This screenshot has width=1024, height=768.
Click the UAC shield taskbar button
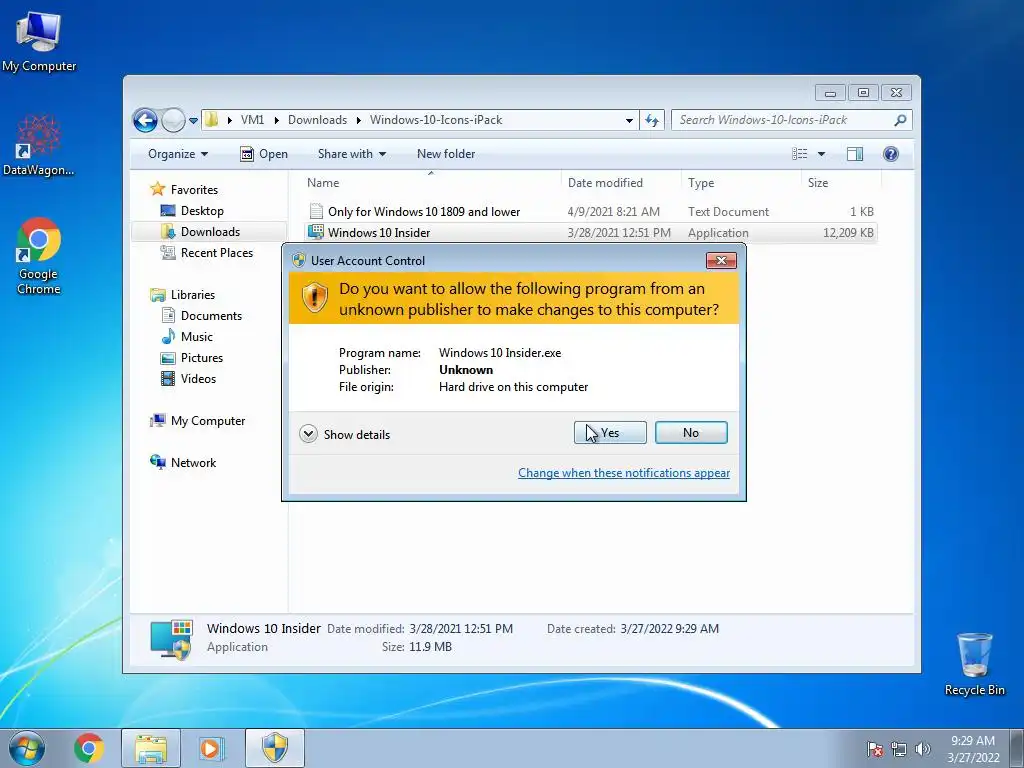pyautogui.click(x=275, y=748)
